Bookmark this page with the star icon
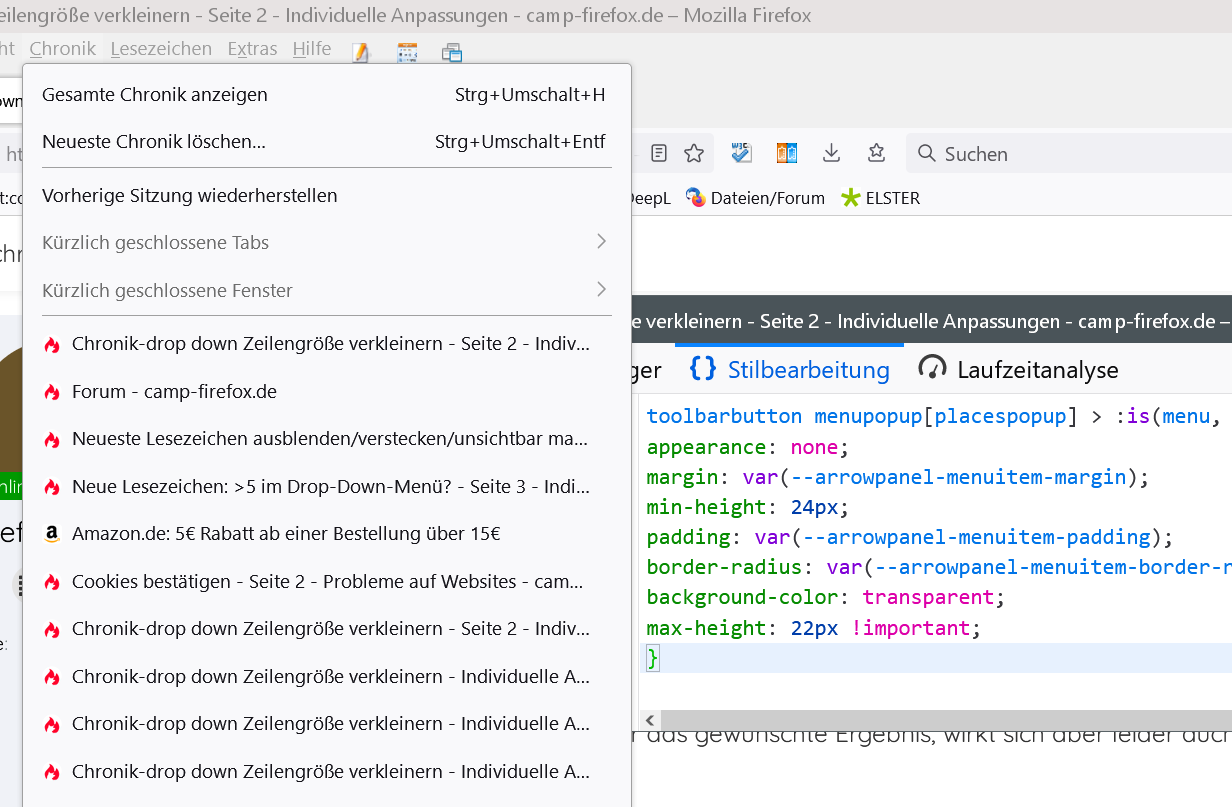 (694, 153)
